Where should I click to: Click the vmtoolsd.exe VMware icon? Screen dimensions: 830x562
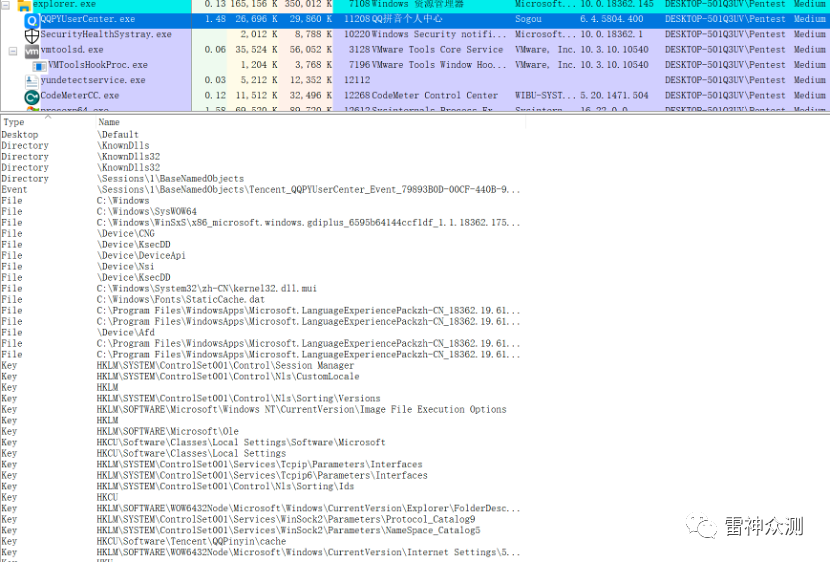32,51
